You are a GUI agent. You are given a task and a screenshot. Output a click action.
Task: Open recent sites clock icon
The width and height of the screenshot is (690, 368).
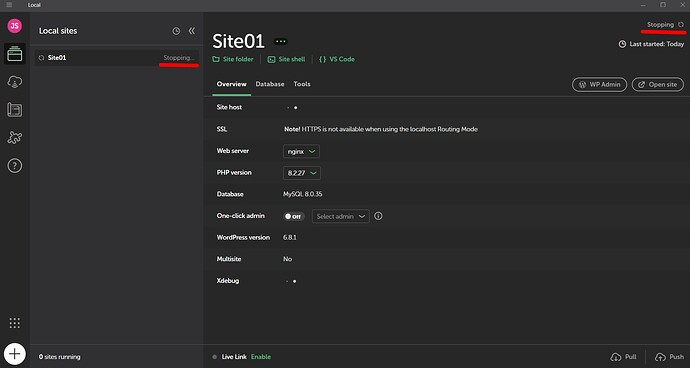coord(176,31)
